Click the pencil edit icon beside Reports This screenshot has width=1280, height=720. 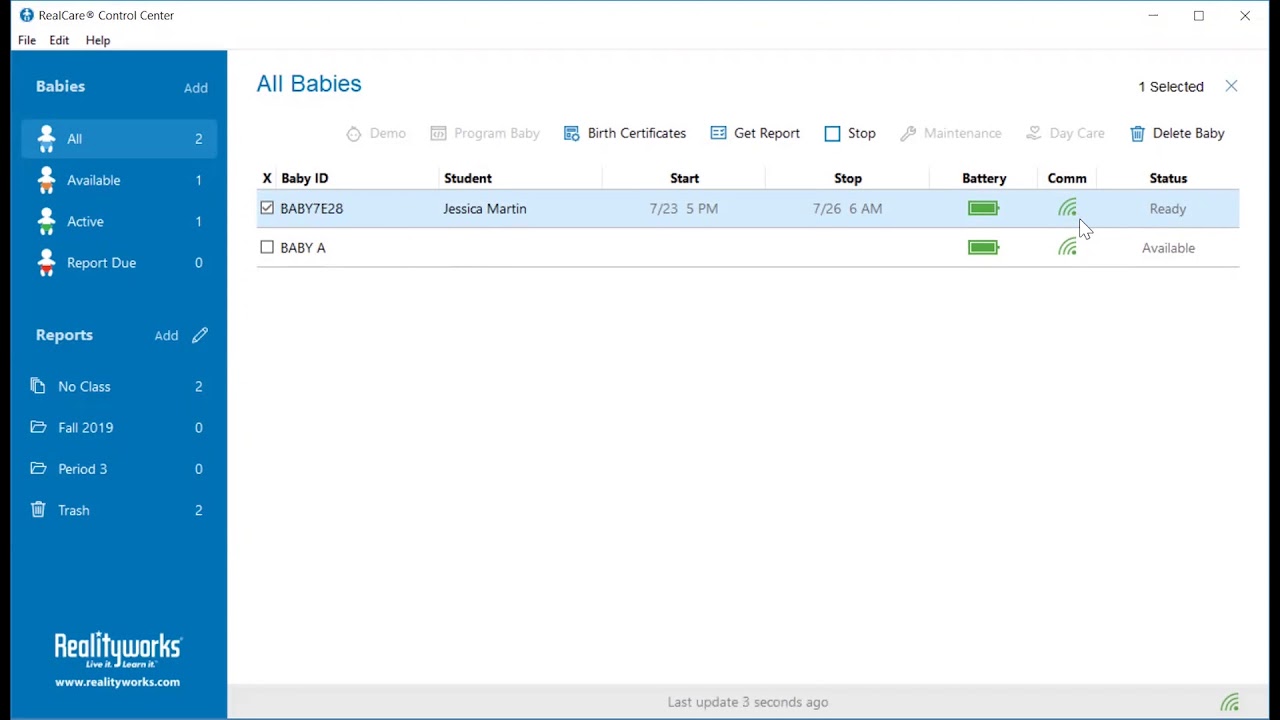(x=200, y=335)
